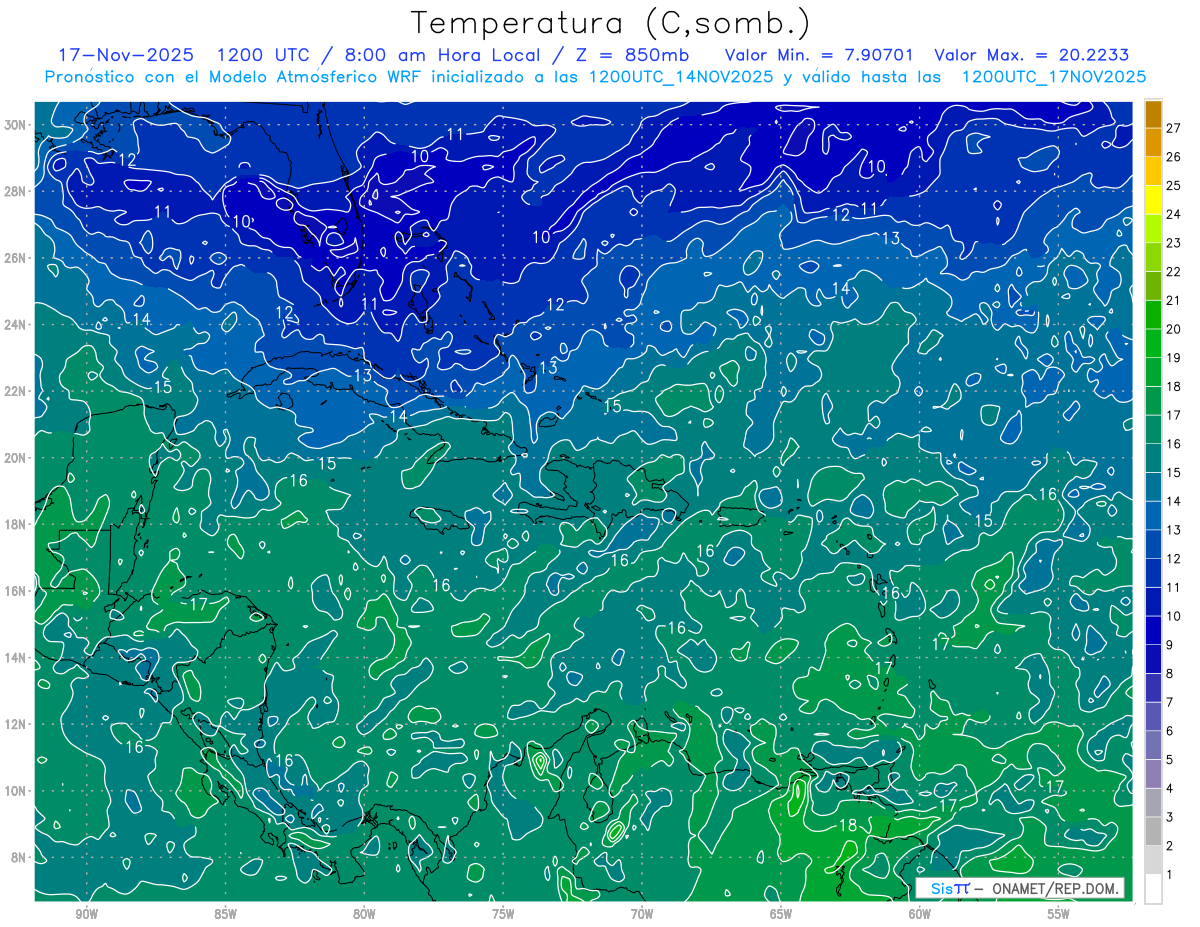The width and height of the screenshot is (1200, 927).
Task: Click legend value '27' on color scale
Action: pos(1174,127)
